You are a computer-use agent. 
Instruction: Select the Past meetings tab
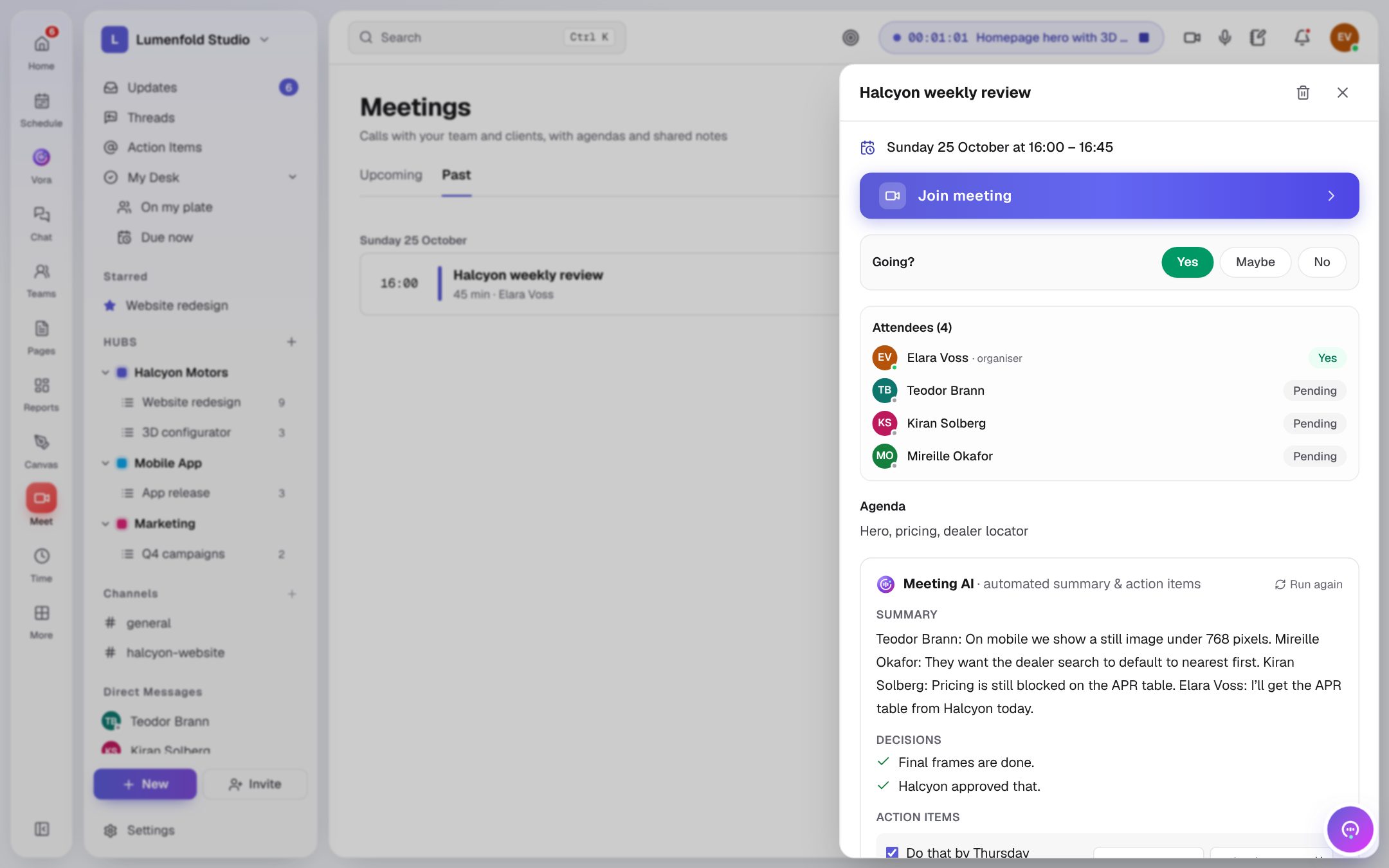[x=456, y=175]
